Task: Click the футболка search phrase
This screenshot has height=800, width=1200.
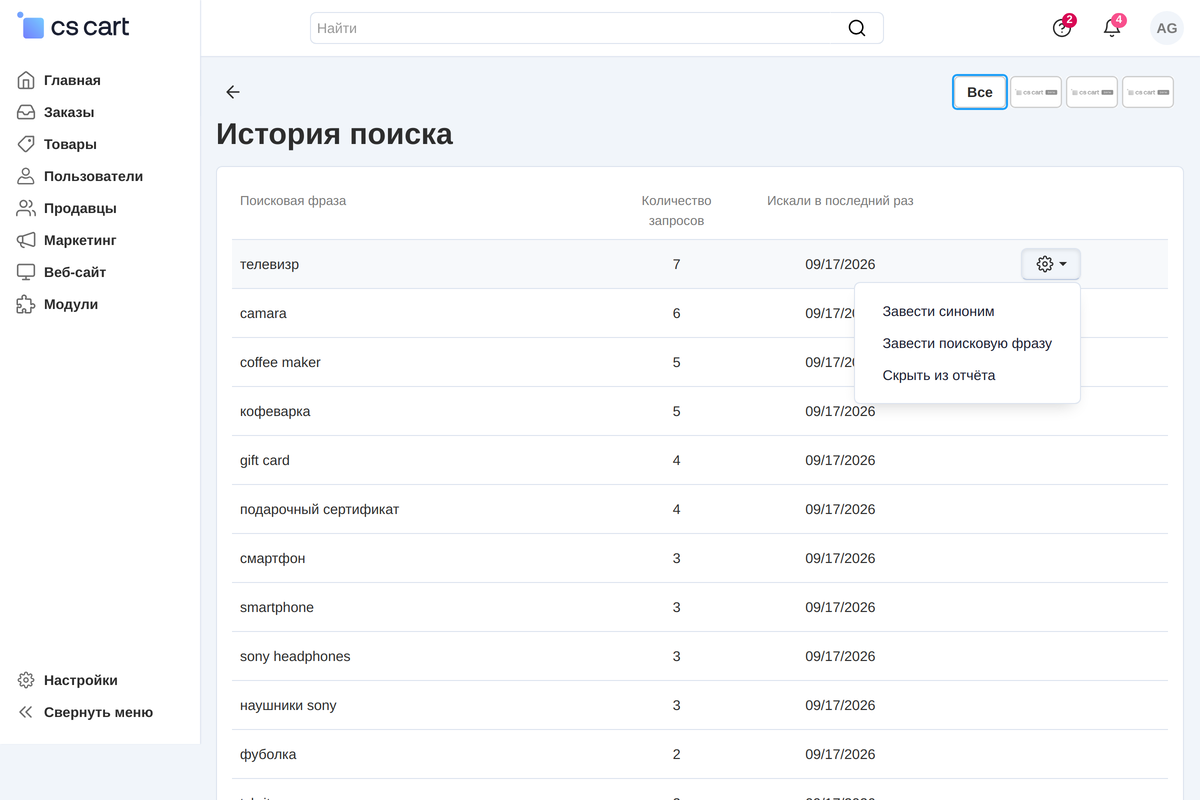Action: point(268,754)
